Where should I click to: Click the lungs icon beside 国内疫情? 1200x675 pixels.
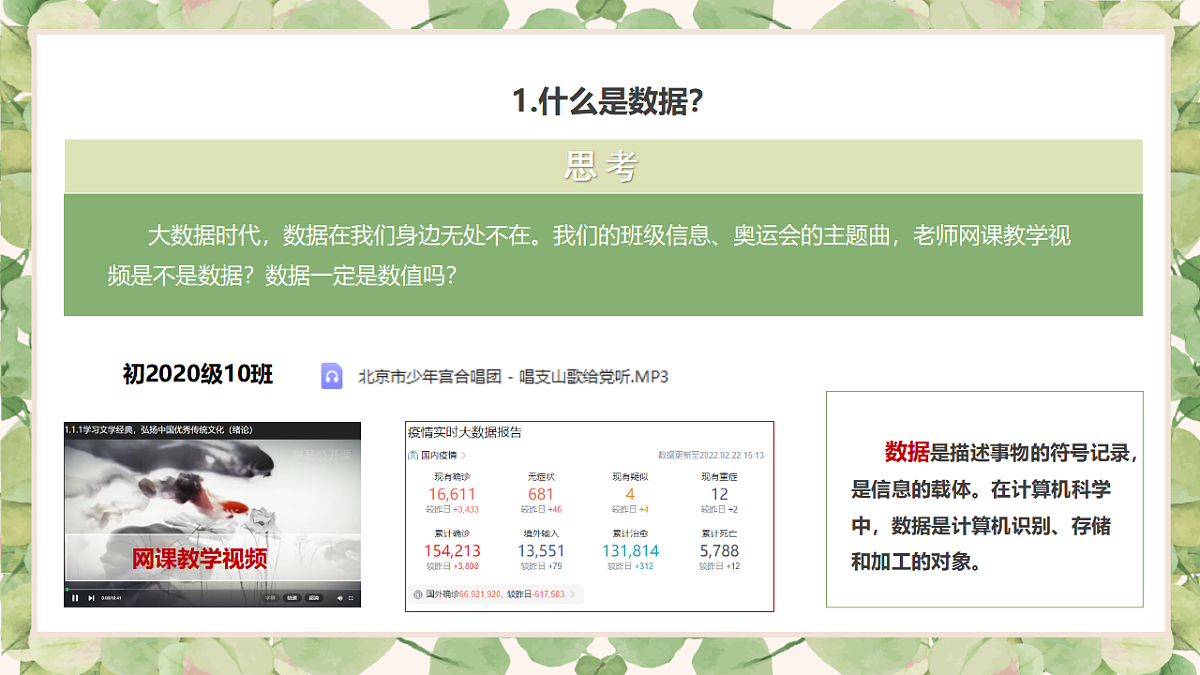point(412,456)
